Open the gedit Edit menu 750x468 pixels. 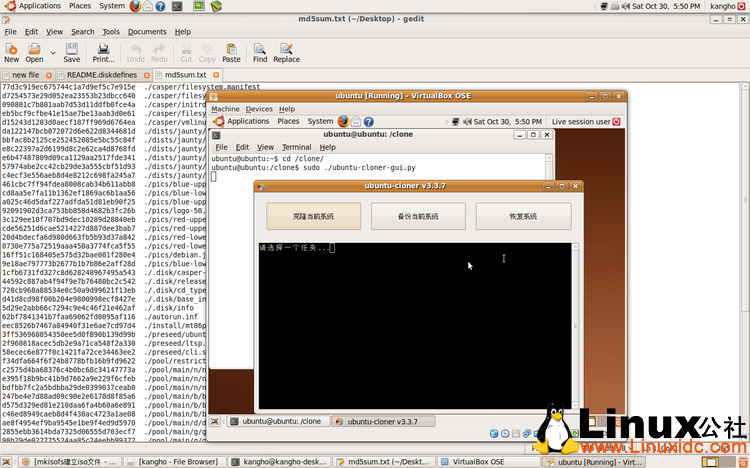pyautogui.click(x=31, y=32)
